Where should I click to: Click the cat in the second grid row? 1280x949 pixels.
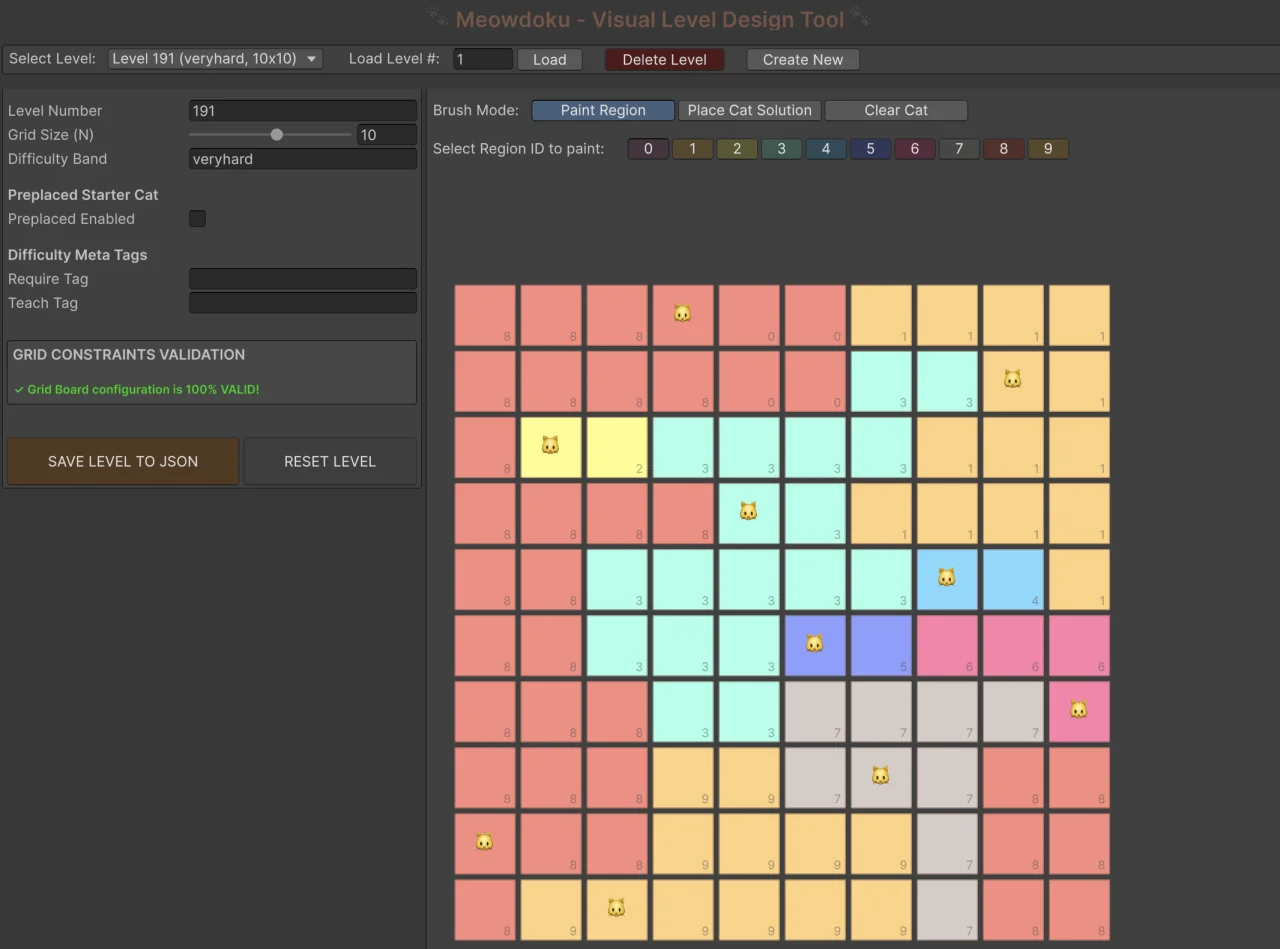point(1012,380)
